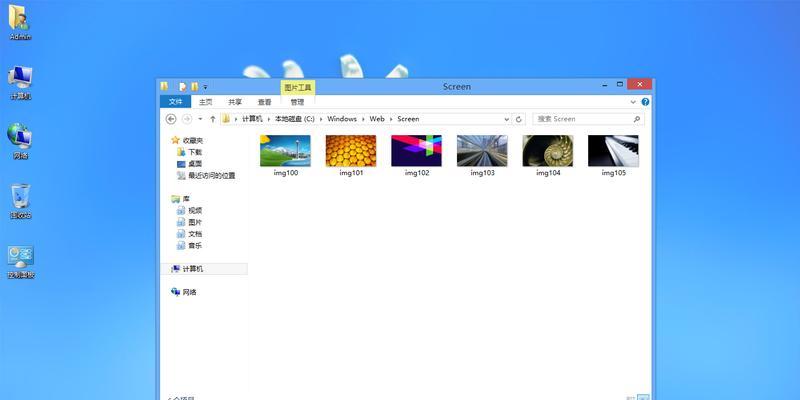
Task: Open recent locations dropdown beside forward arrow
Action: click(x=200, y=119)
